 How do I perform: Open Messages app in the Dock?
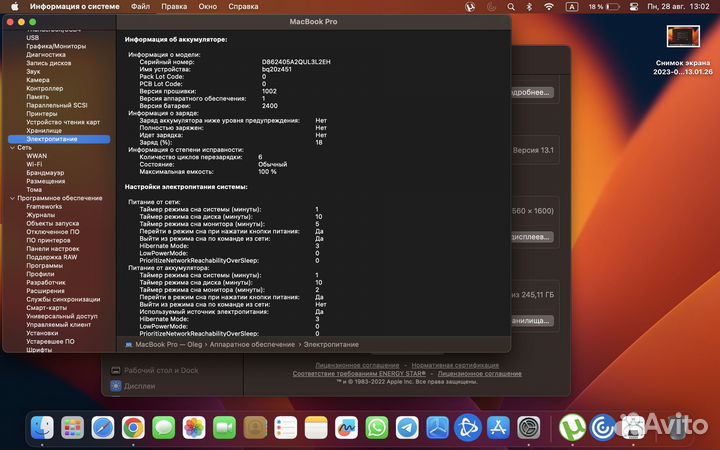(x=163, y=428)
